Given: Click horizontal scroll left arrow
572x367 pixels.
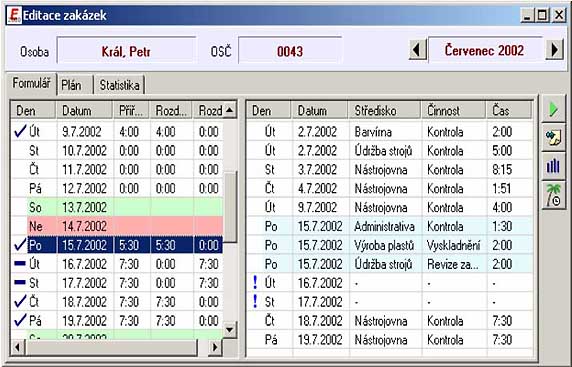Looking at the screenshot, I should coord(18,347).
